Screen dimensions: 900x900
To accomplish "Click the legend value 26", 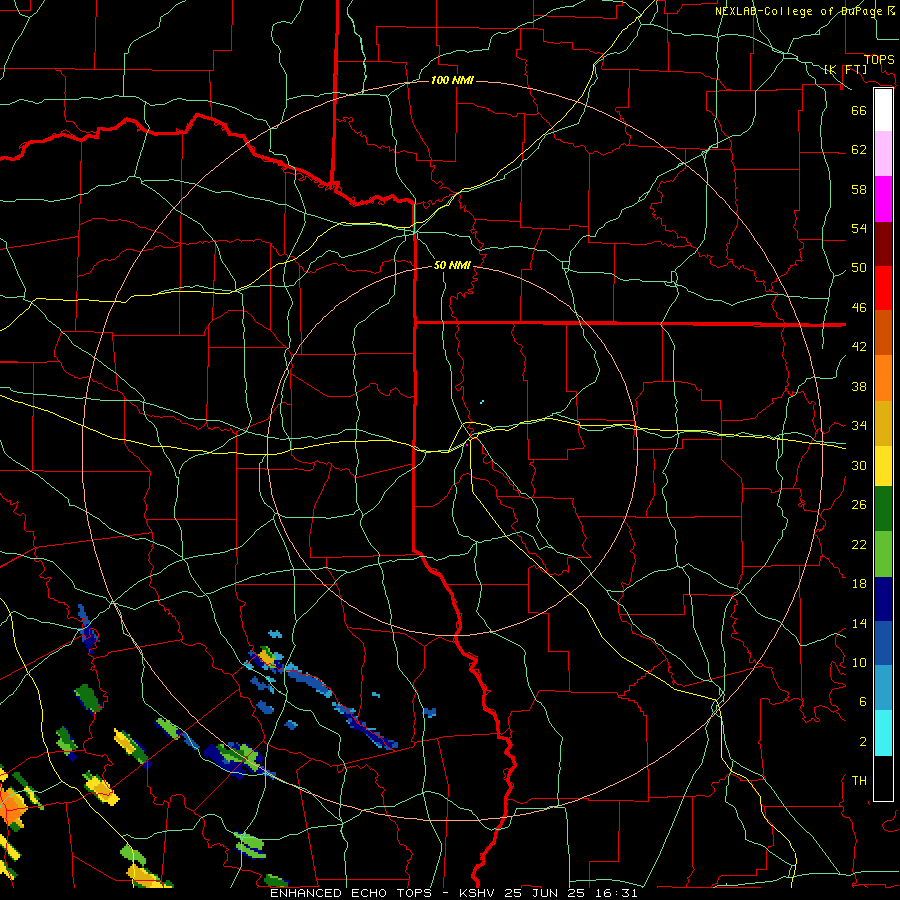I will [859, 505].
